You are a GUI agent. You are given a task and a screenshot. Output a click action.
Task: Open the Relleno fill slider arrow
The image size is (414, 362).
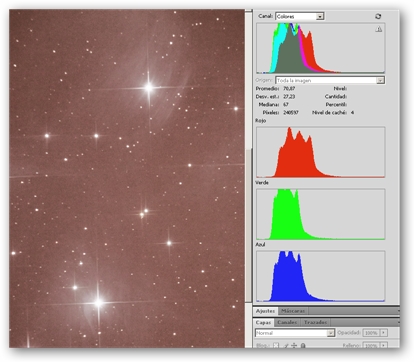click(384, 346)
